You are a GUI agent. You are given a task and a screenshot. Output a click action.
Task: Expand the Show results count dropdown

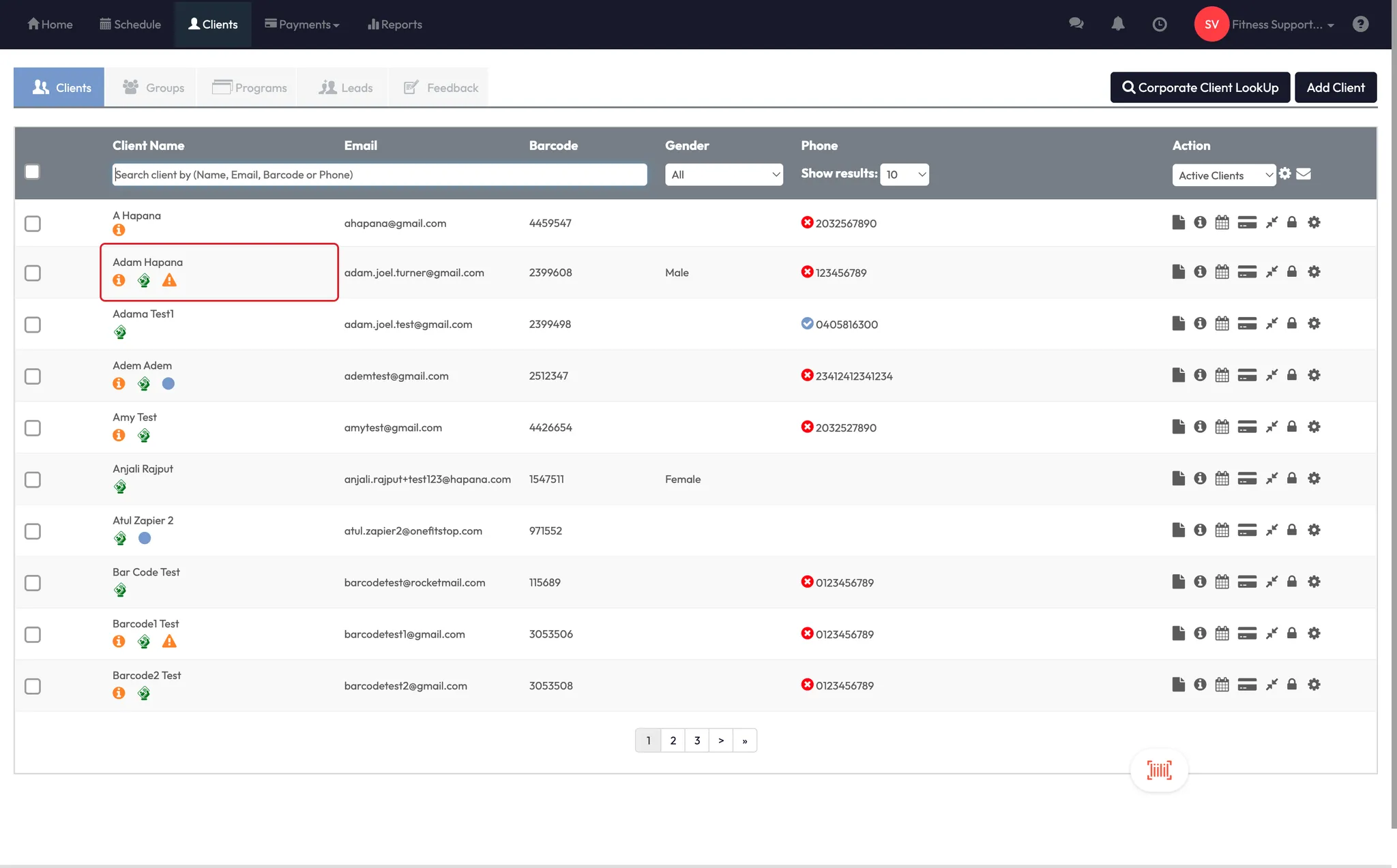(x=905, y=175)
